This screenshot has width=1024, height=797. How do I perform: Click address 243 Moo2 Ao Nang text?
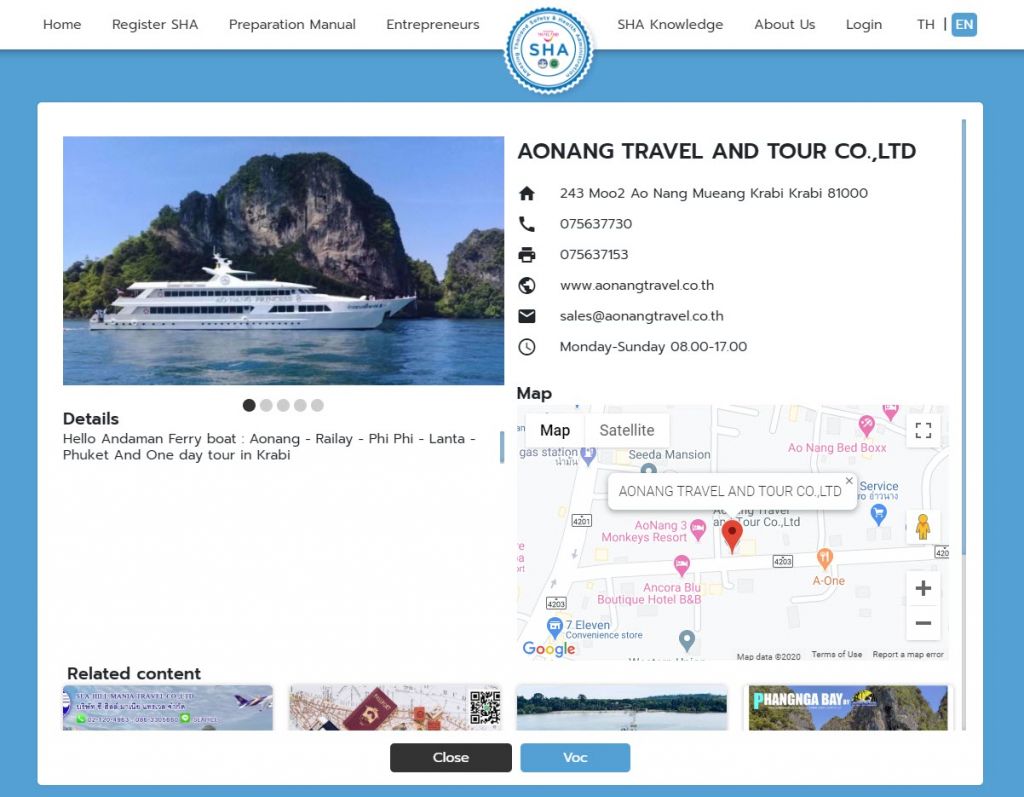(x=713, y=193)
